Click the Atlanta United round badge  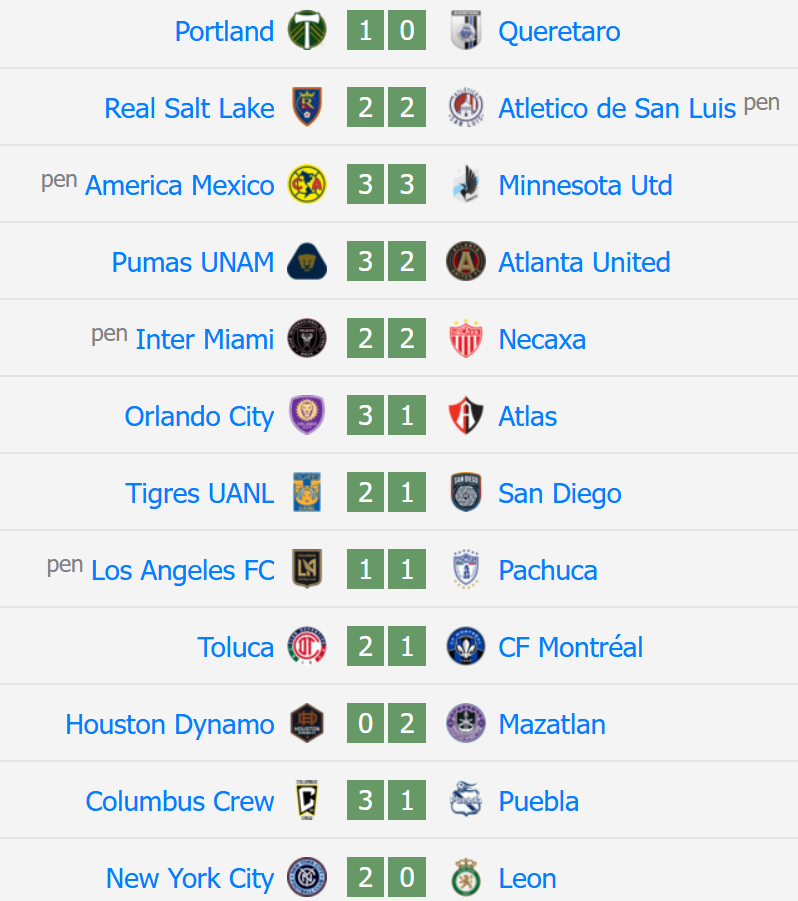point(466,261)
